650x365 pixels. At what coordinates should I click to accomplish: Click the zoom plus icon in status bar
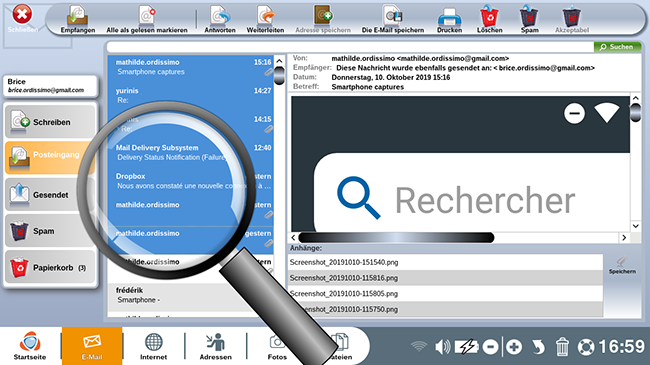(514, 347)
